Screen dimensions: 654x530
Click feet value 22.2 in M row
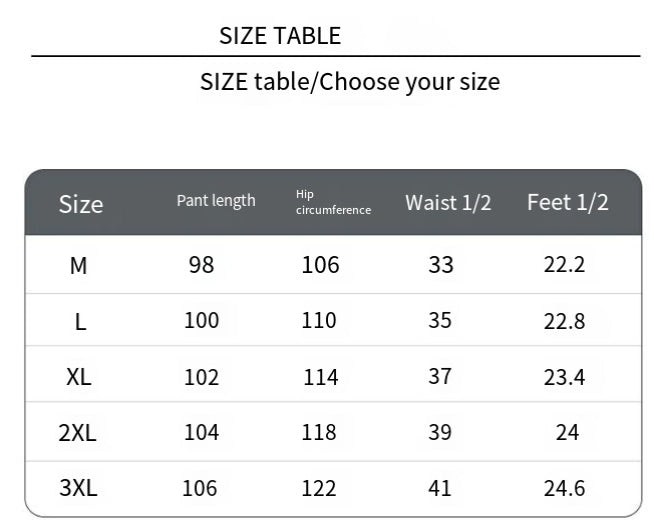(x=564, y=265)
